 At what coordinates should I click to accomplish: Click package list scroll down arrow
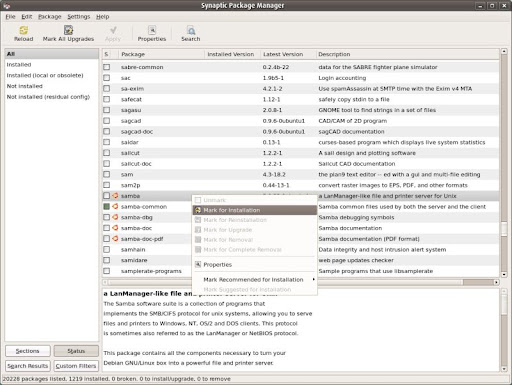point(504,274)
